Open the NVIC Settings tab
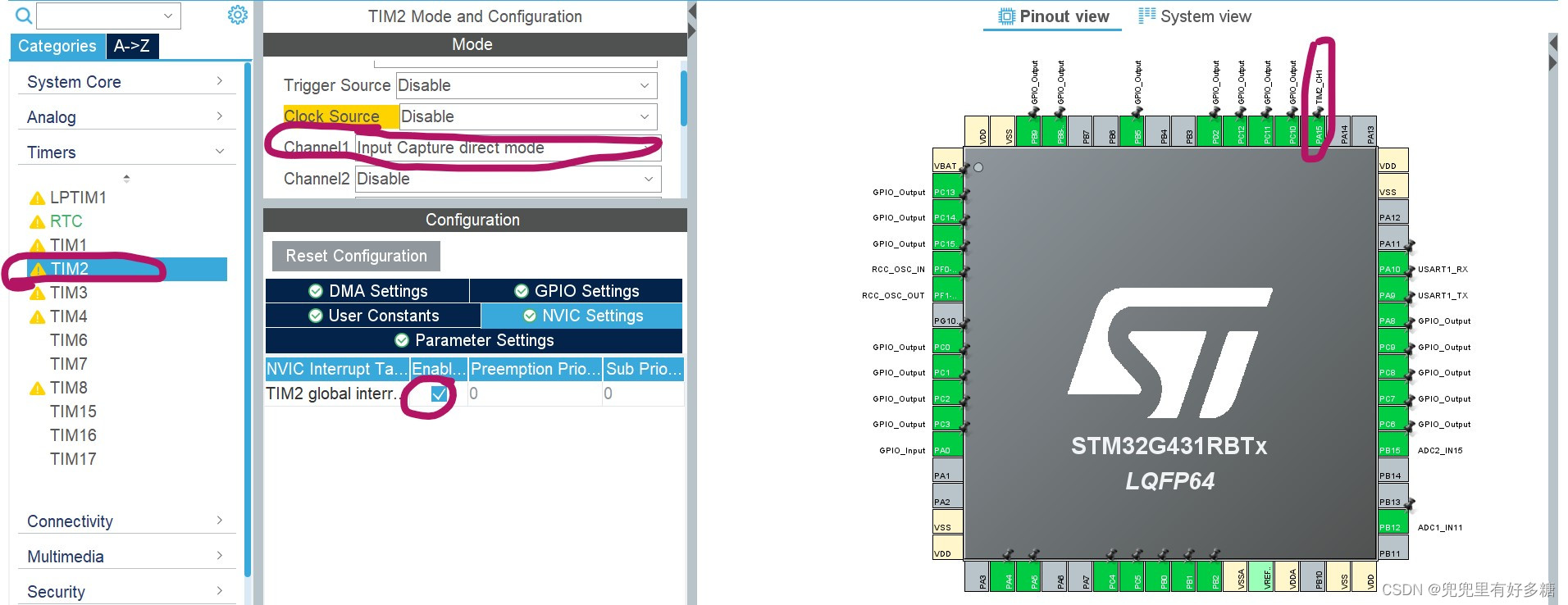Screen dimensions: 1568x605 tap(582, 316)
